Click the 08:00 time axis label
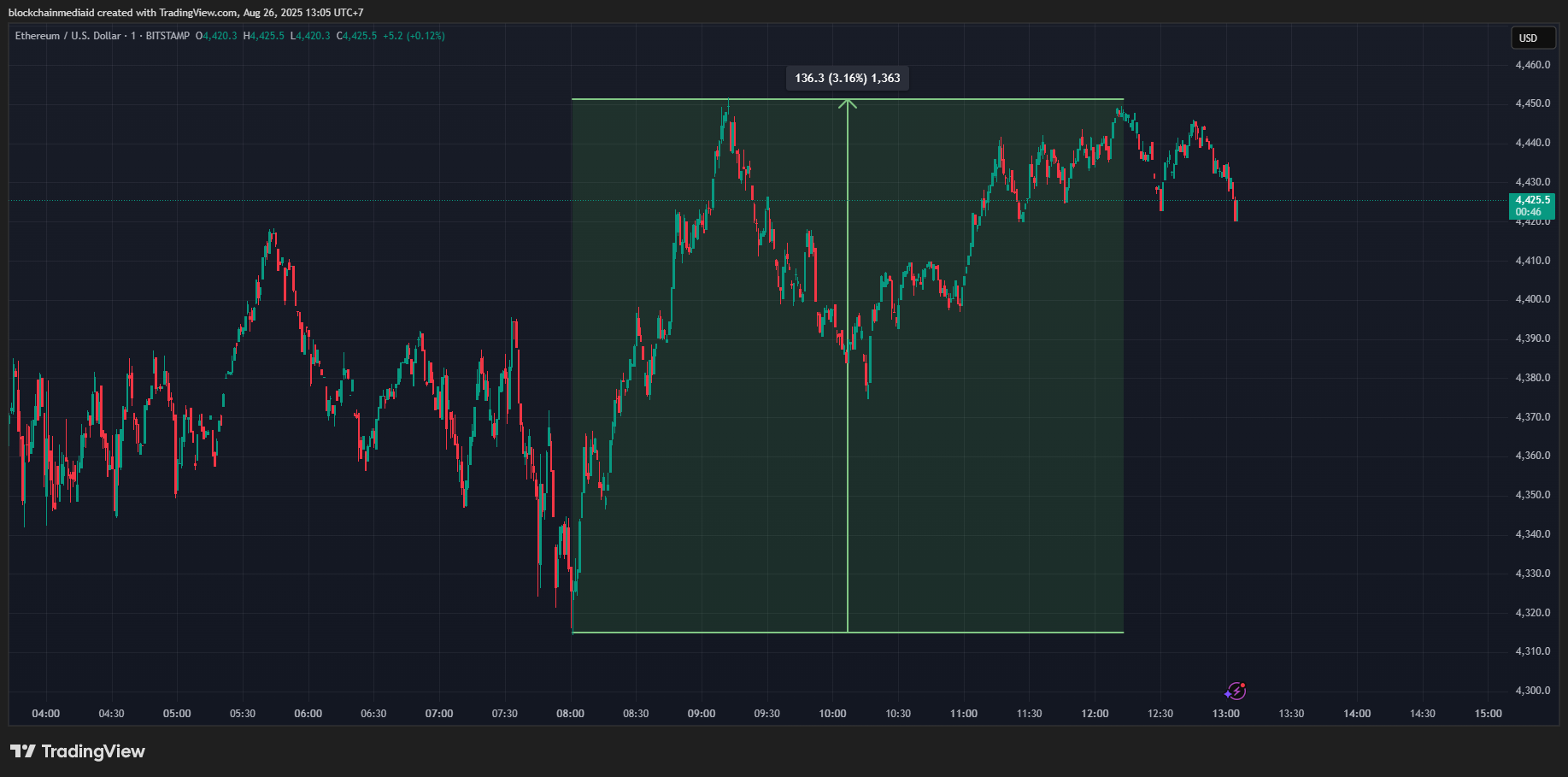The height and width of the screenshot is (777, 1568). (x=570, y=714)
